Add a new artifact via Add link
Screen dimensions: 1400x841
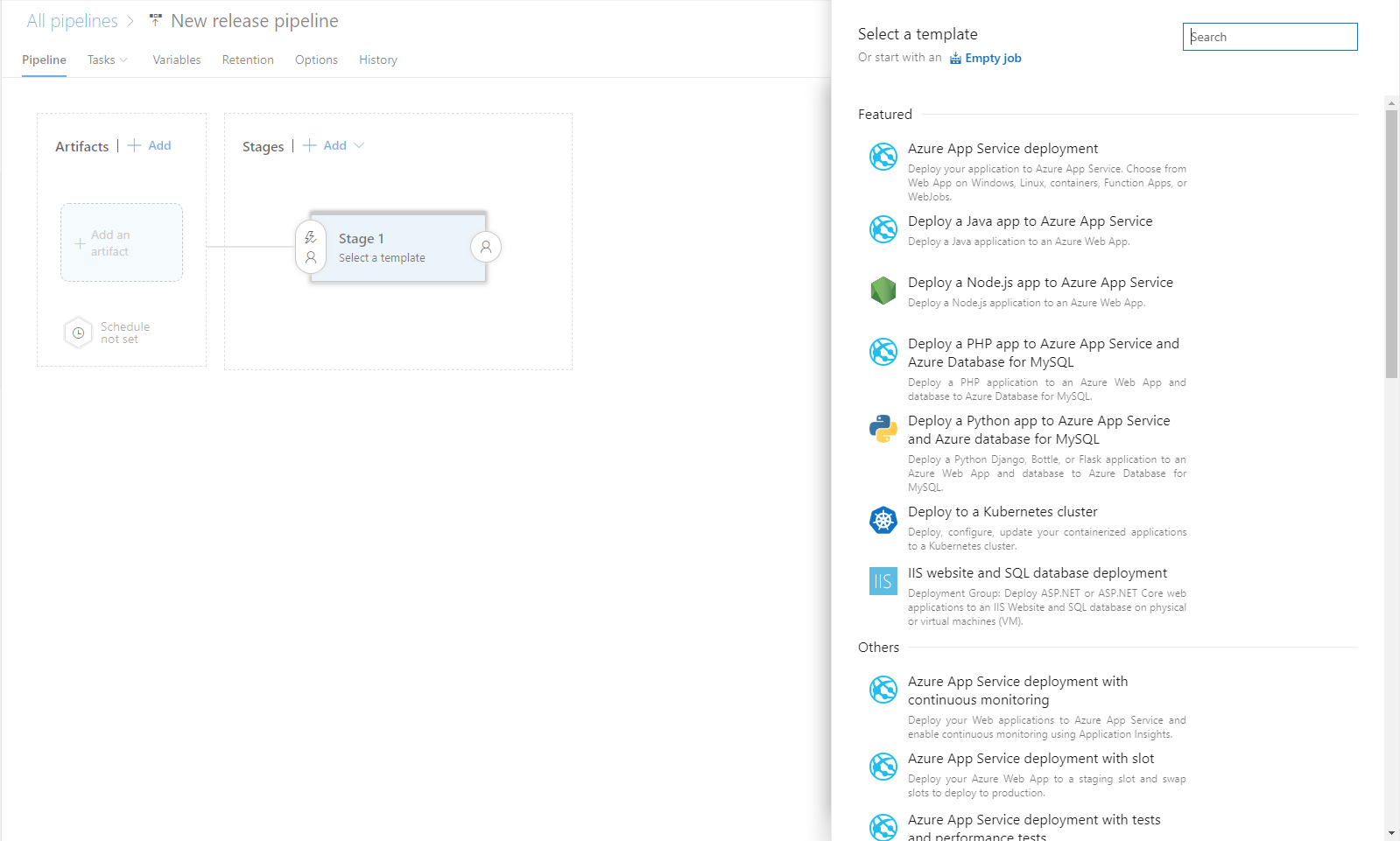(x=150, y=145)
